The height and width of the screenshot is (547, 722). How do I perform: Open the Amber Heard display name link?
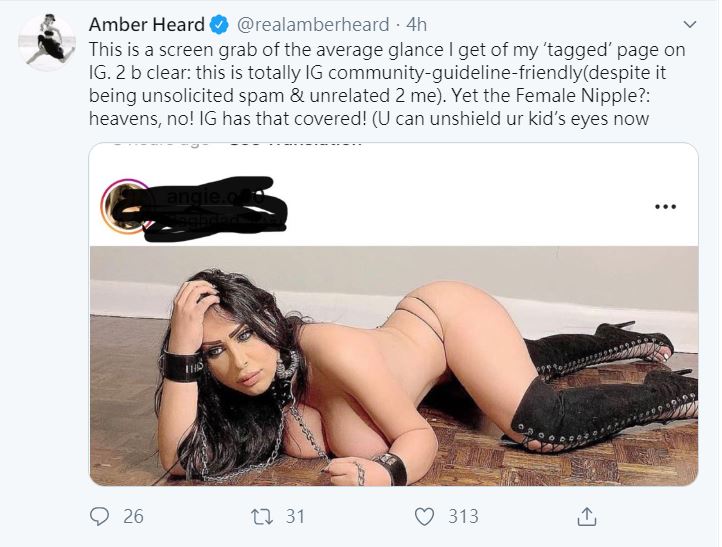(146, 24)
